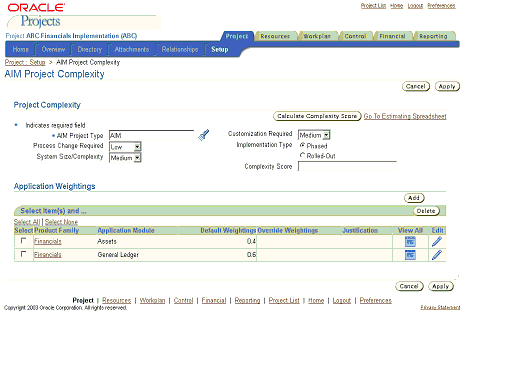Click the top Logout link

click(415, 6)
